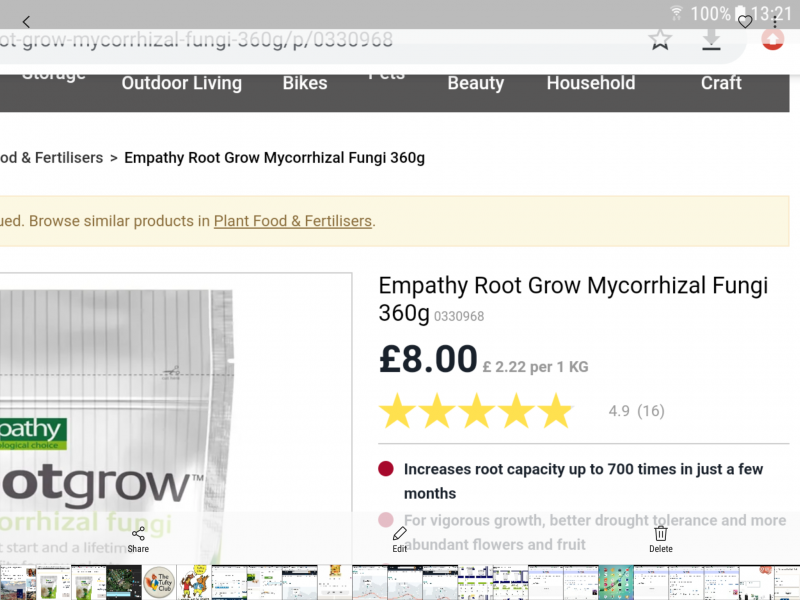Open the three-dot more options menu
Screen dimensions: 800x600
pyautogui.click(x=775, y=22)
